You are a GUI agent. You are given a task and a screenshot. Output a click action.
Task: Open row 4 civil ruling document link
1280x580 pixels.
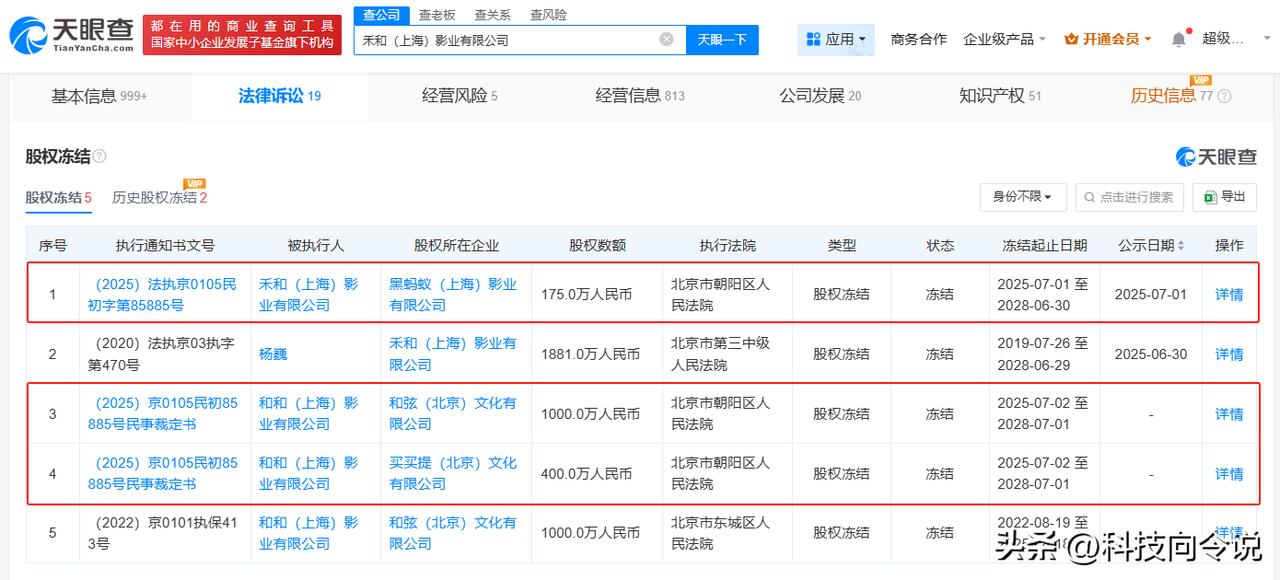click(x=163, y=474)
